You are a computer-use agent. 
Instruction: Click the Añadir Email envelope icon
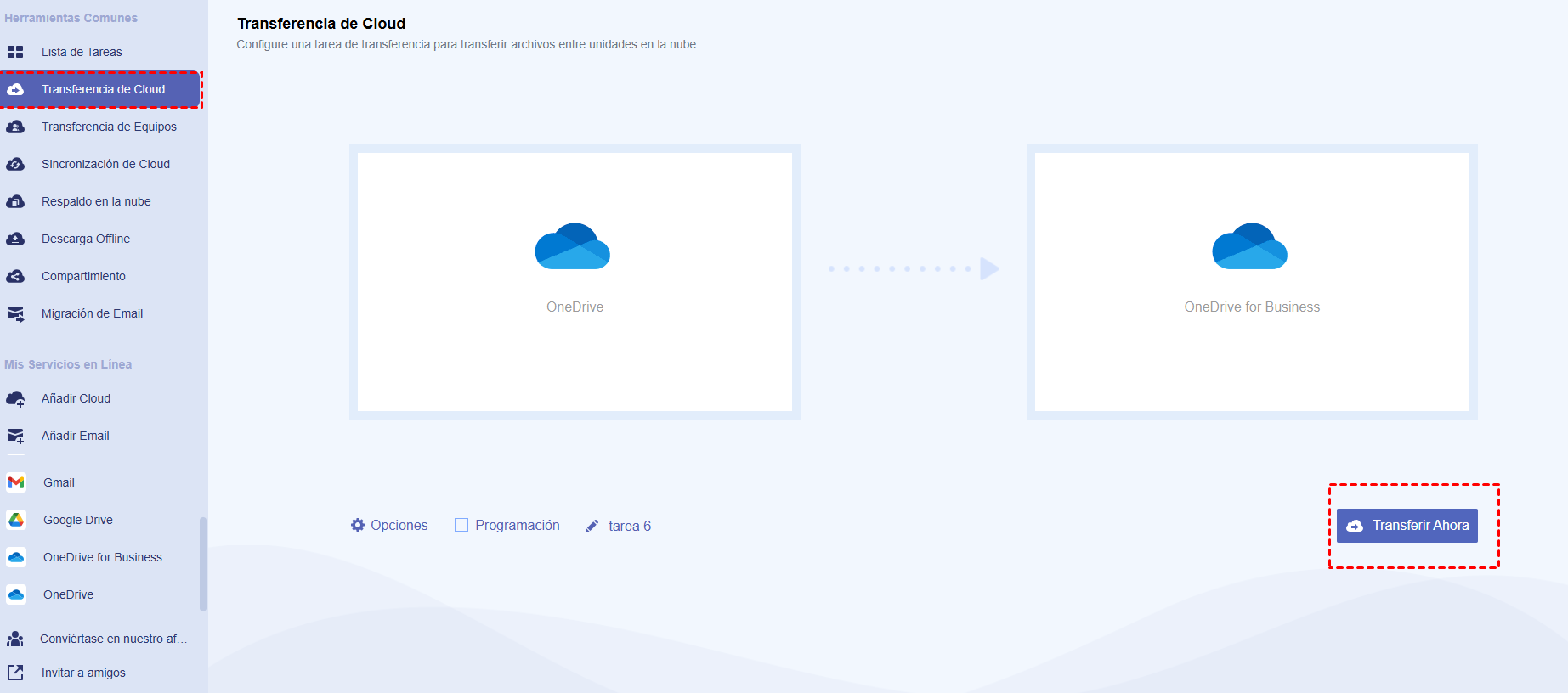click(15, 436)
